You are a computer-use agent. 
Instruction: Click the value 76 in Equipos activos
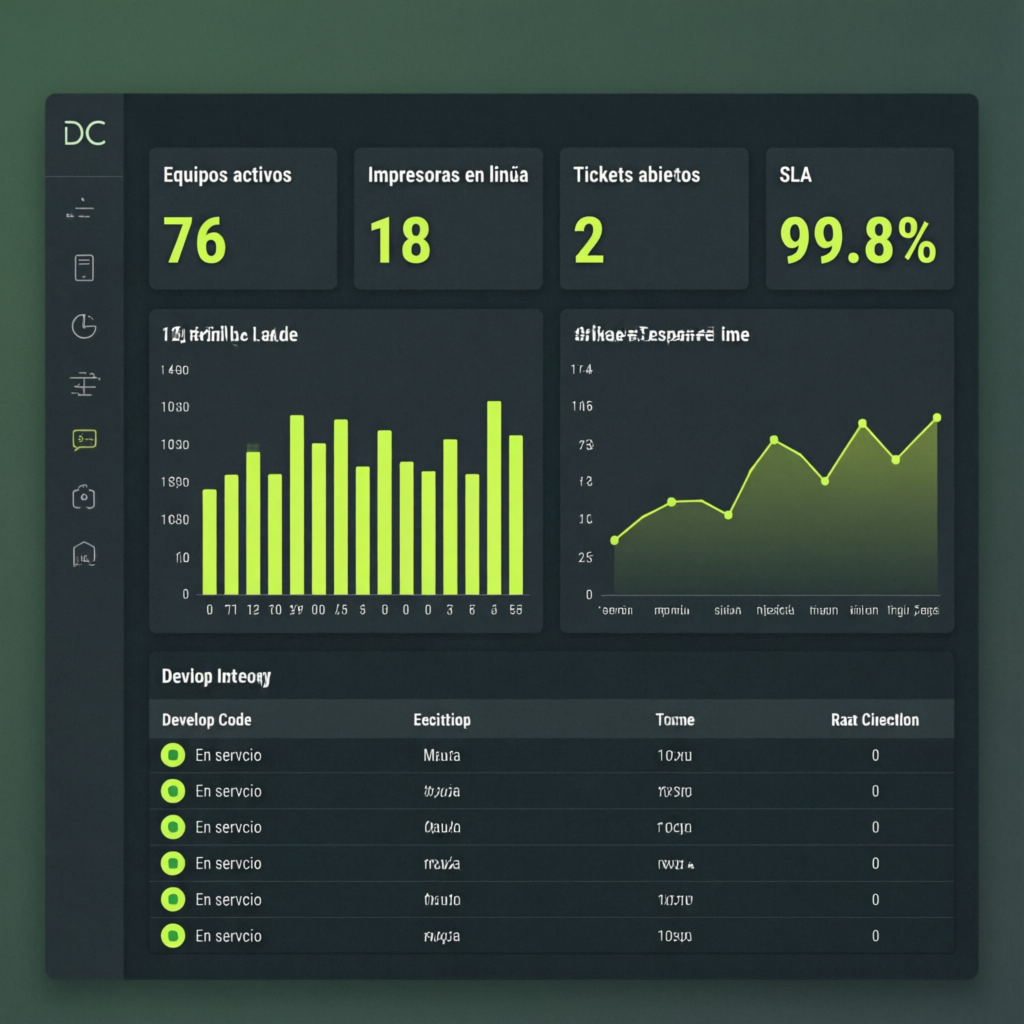click(x=195, y=240)
